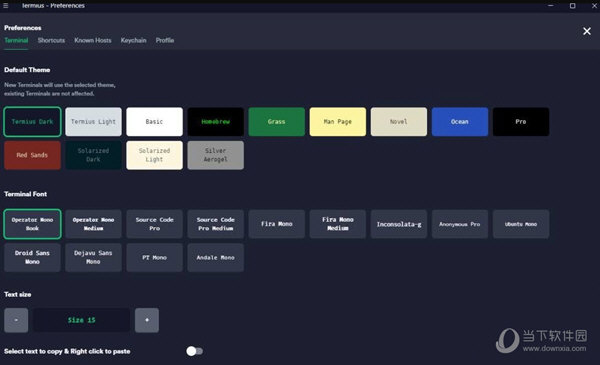Choose the Homebrew theme
The image size is (600, 365).
pyautogui.click(x=215, y=122)
